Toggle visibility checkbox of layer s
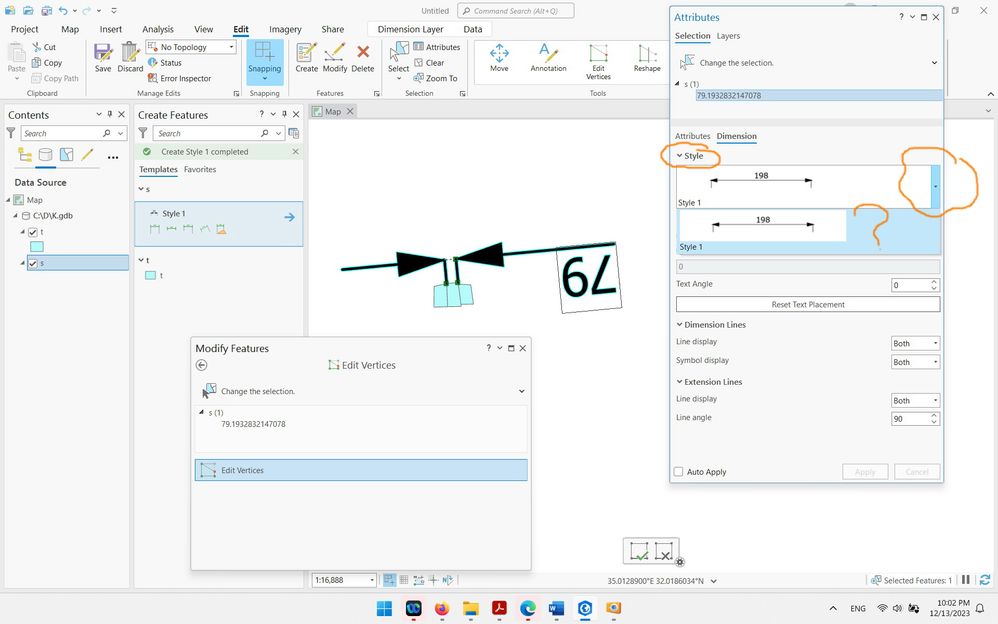Screen dimensions: 998x624 tap(33, 263)
